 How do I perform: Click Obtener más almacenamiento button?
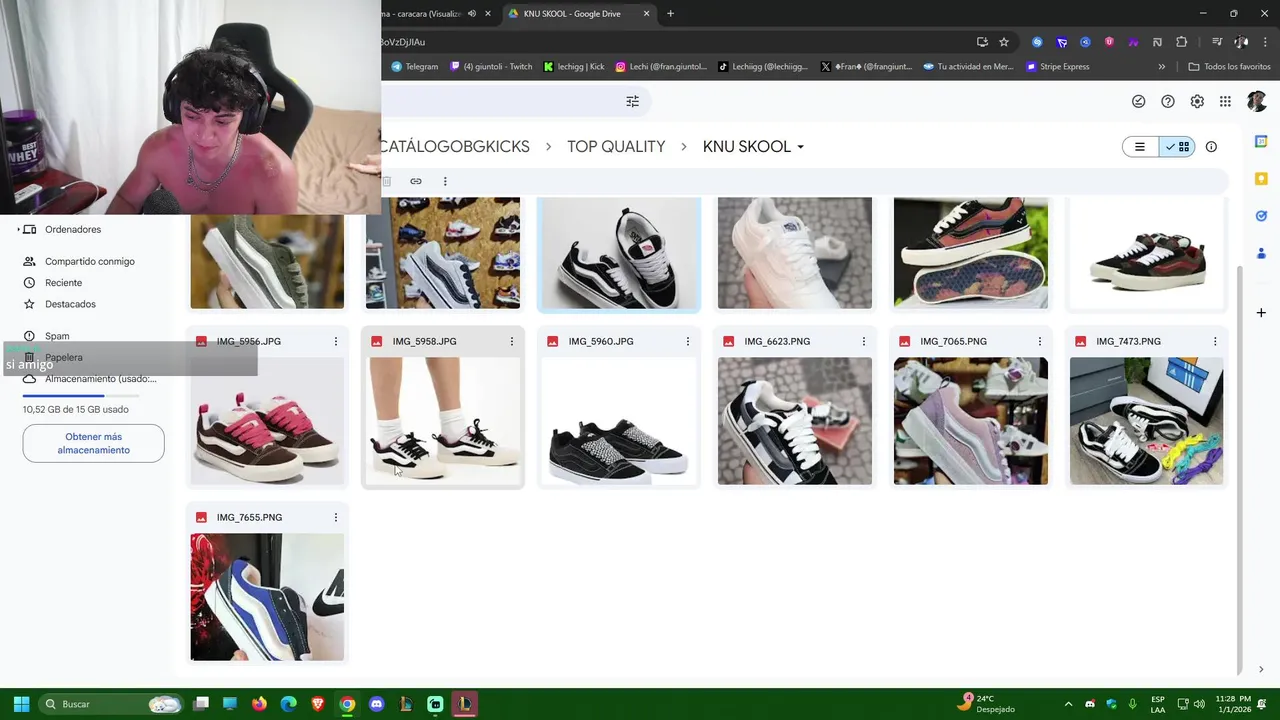[x=94, y=443]
